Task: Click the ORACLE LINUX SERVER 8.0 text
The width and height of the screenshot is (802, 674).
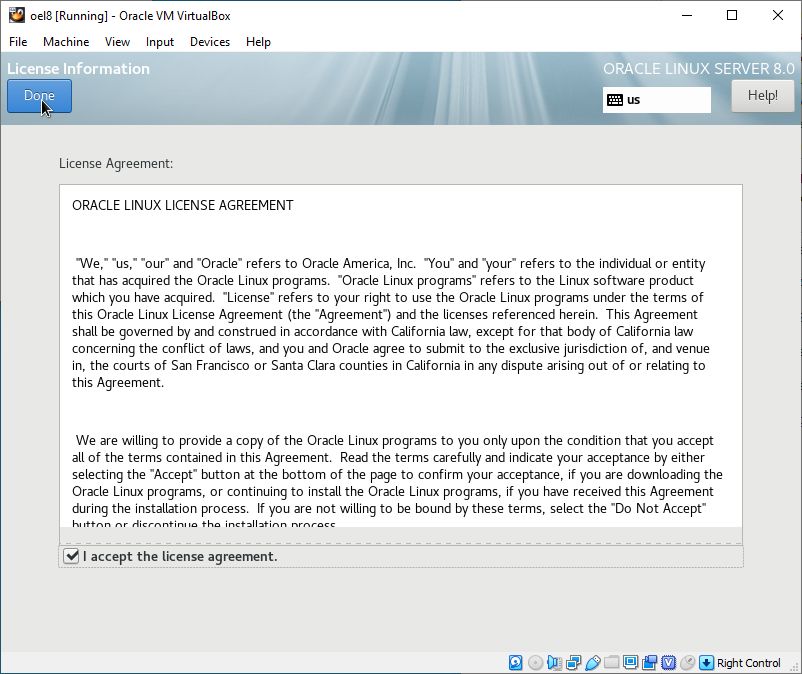Action: point(699,69)
